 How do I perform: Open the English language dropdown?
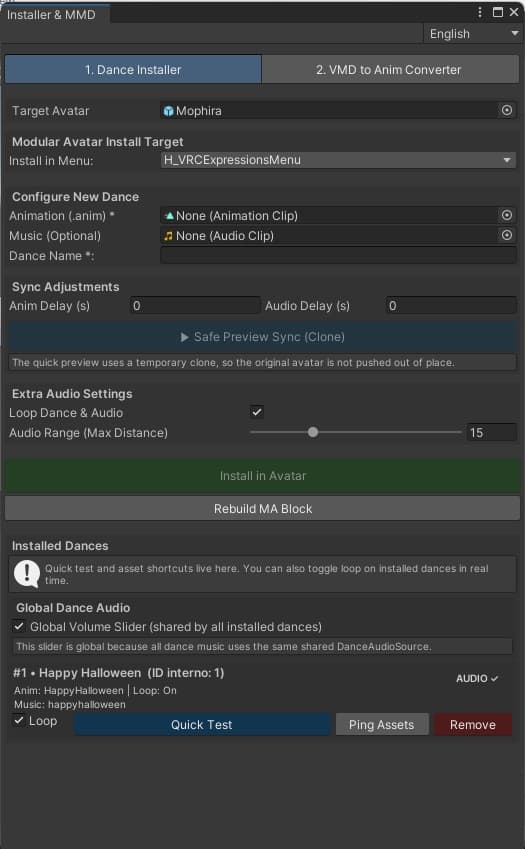471,34
